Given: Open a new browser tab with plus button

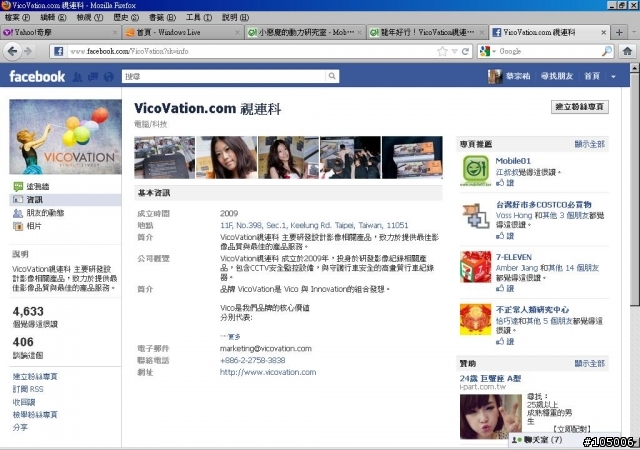Looking at the screenshot, I should pos(619,32).
